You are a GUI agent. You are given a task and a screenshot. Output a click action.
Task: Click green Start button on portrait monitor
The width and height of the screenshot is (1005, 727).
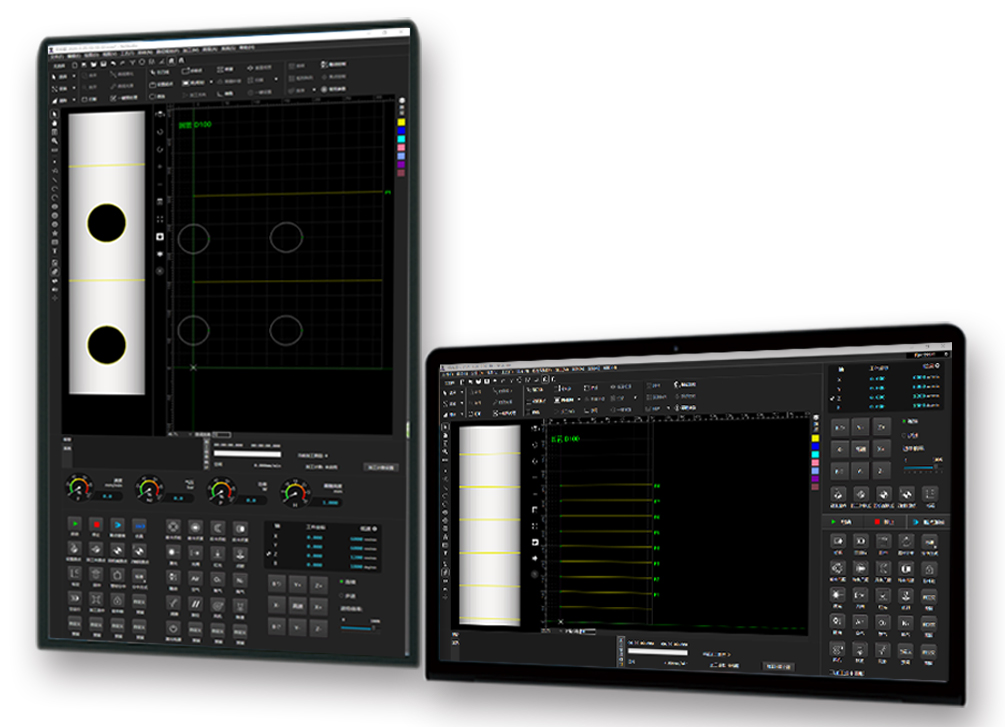(75, 523)
